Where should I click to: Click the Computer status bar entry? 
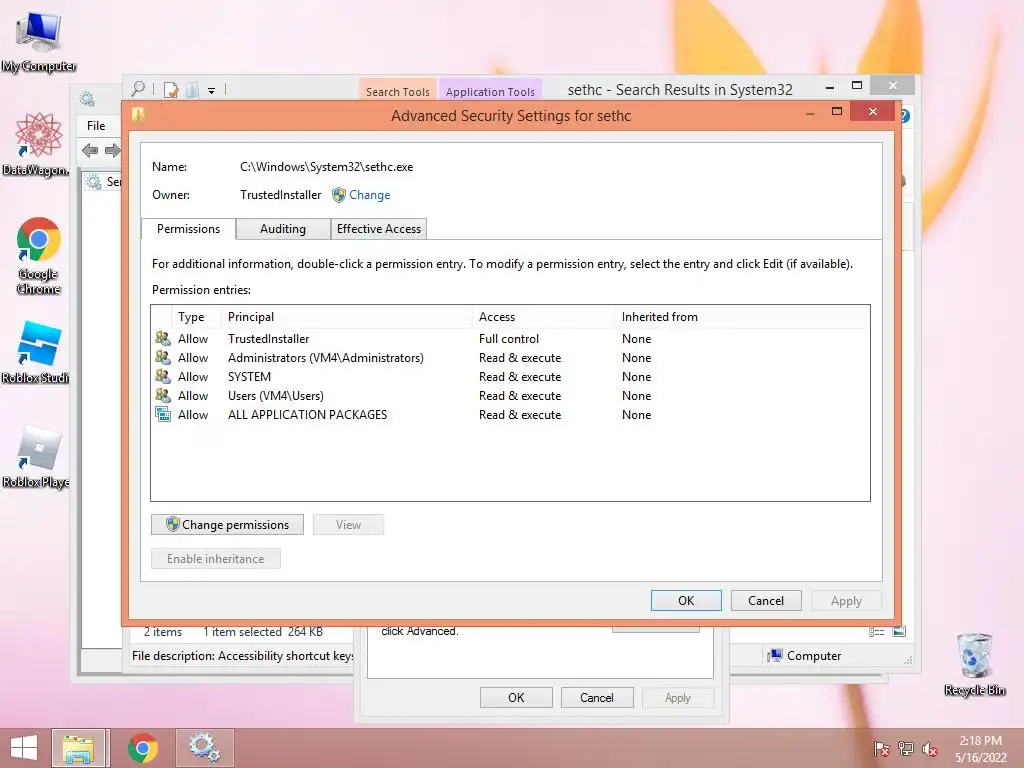tap(804, 656)
